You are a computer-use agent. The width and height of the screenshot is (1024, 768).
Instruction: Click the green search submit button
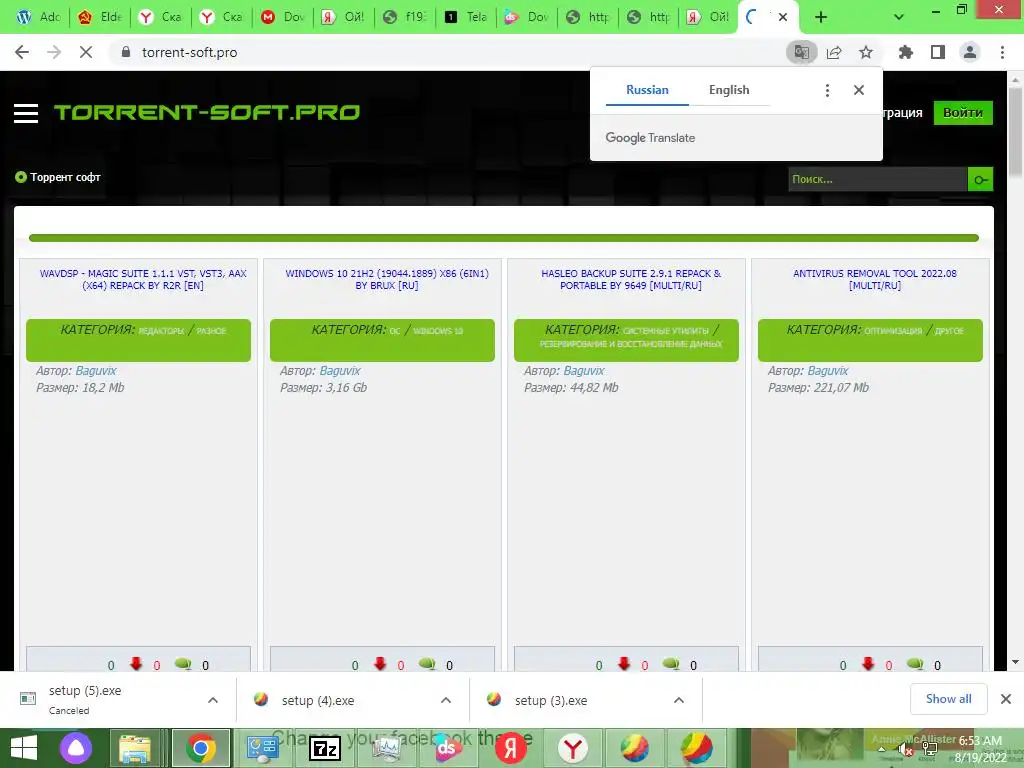[x=980, y=180]
